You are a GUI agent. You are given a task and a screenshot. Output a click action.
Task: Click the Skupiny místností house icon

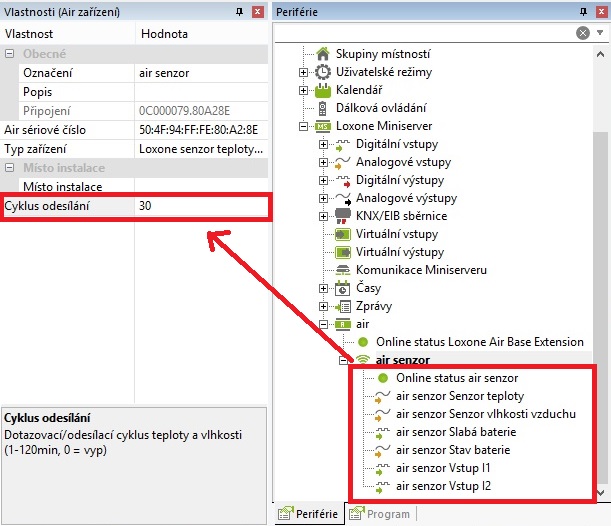coord(323,54)
